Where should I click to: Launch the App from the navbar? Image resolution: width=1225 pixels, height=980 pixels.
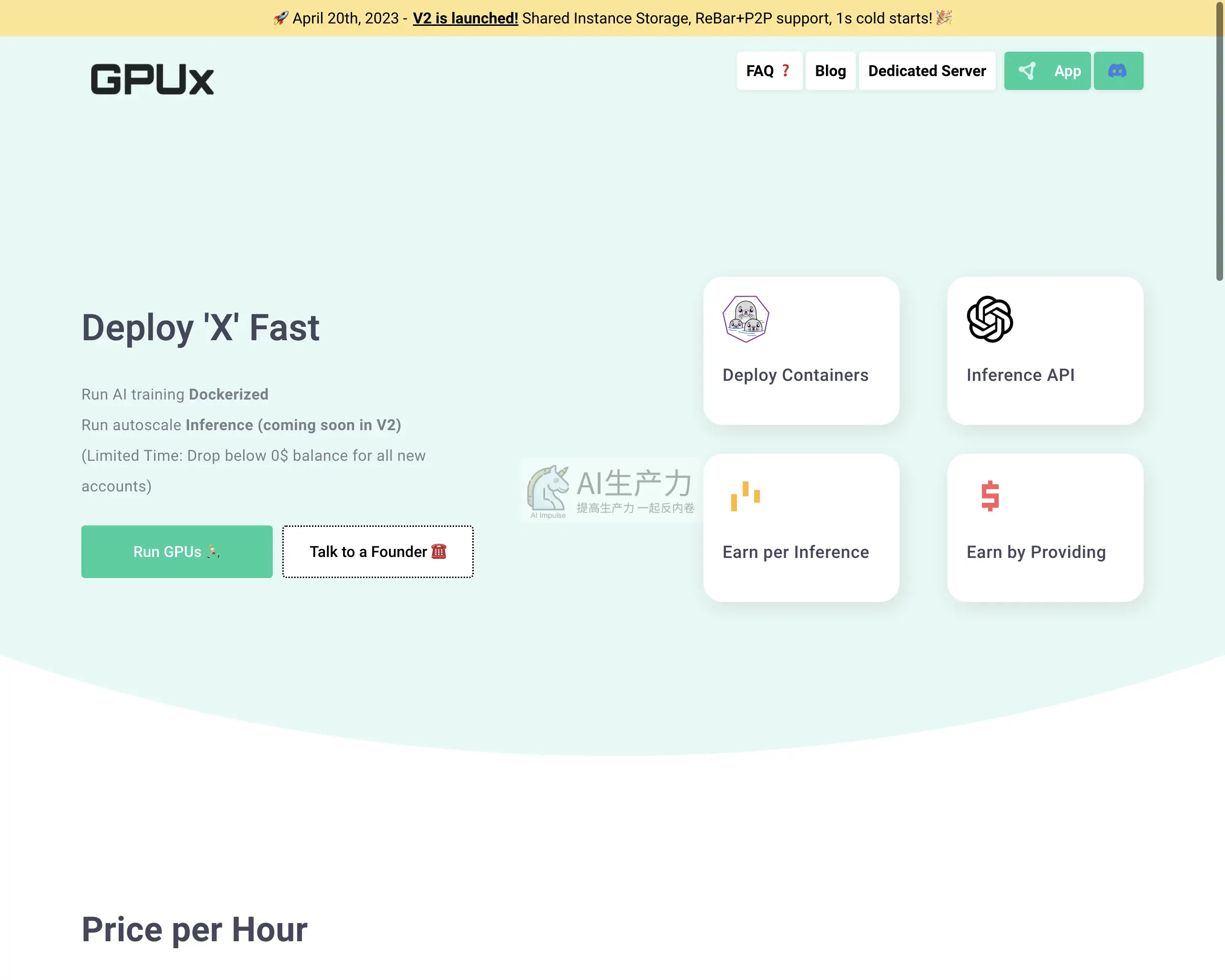click(x=1047, y=71)
